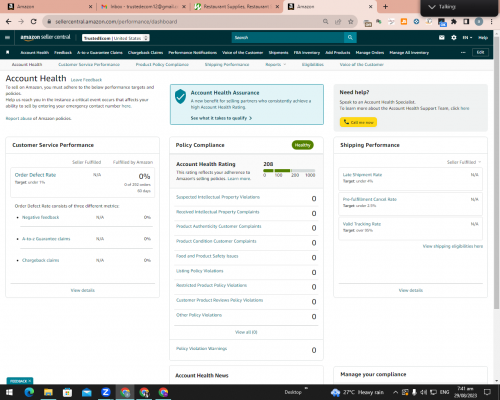500x400 pixels.
Task: Open Customer Service Performance sub-tab
Action: [x=89, y=64]
